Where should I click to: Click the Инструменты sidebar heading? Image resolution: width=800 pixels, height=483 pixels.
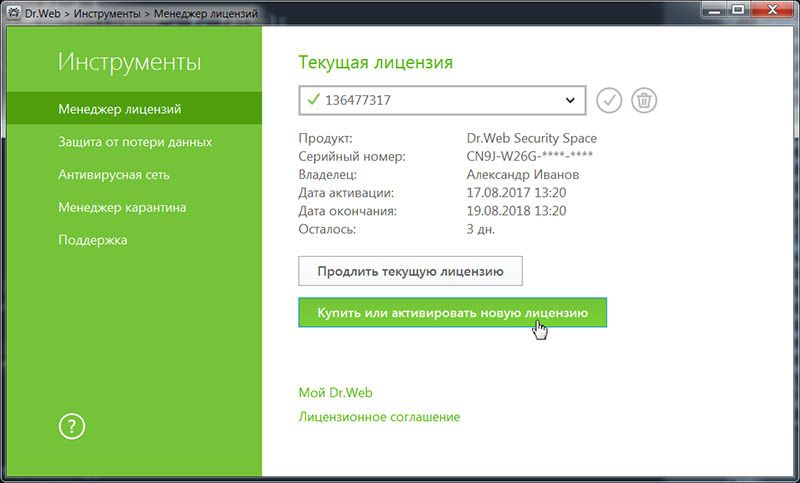130,62
